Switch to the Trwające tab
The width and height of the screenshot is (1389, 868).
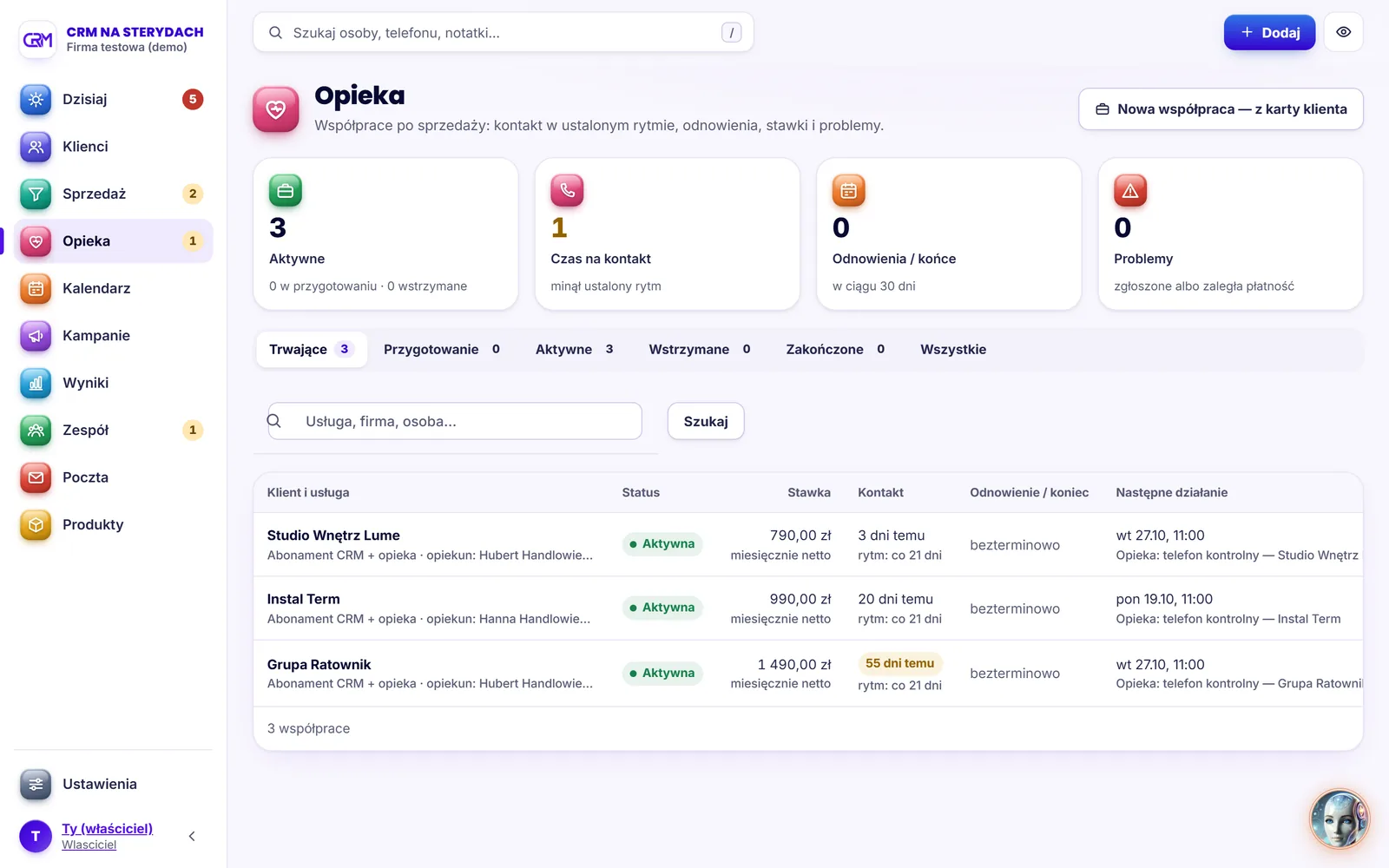point(312,349)
